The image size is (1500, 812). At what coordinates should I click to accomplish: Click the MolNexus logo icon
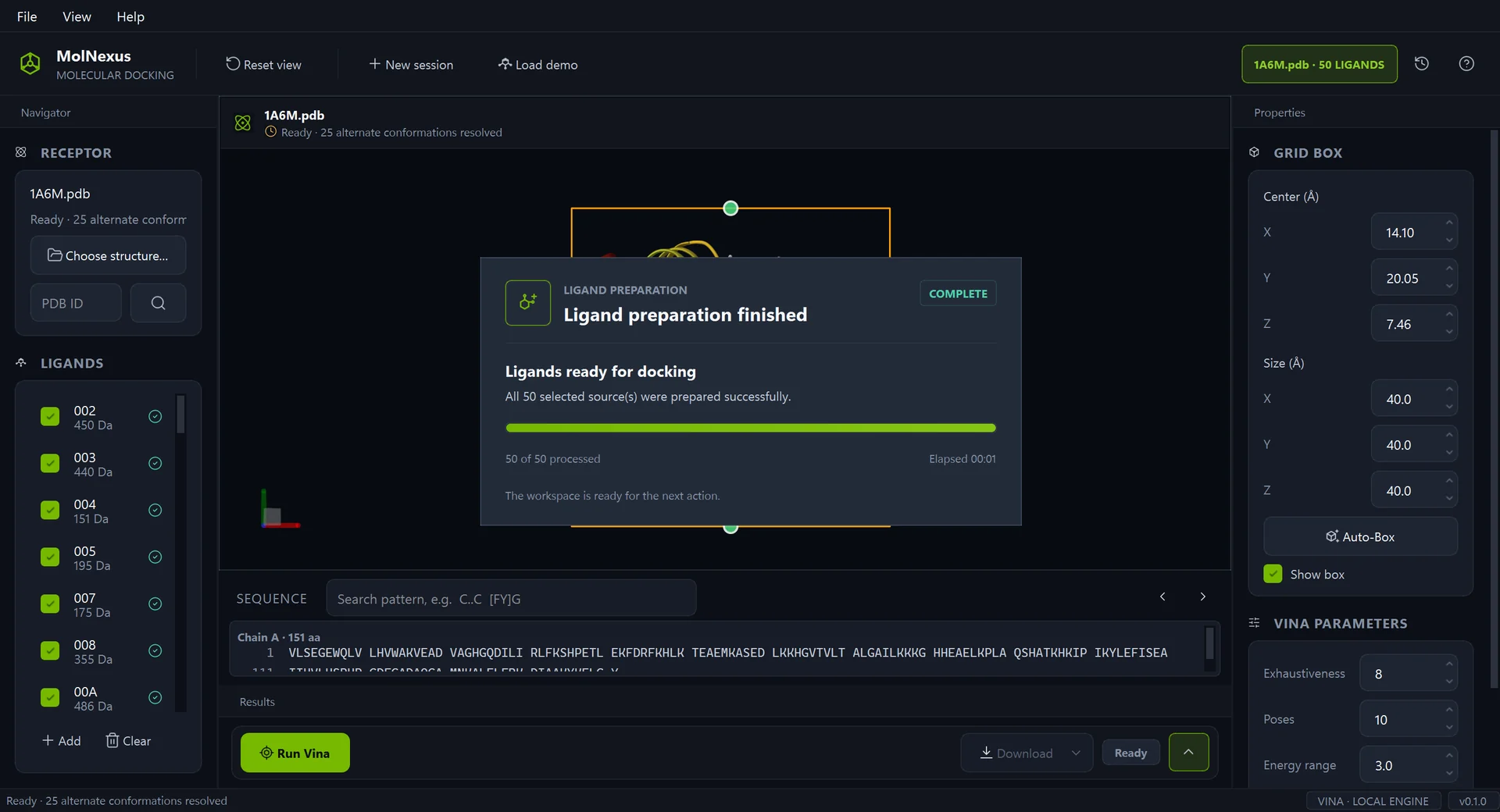click(x=30, y=64)
